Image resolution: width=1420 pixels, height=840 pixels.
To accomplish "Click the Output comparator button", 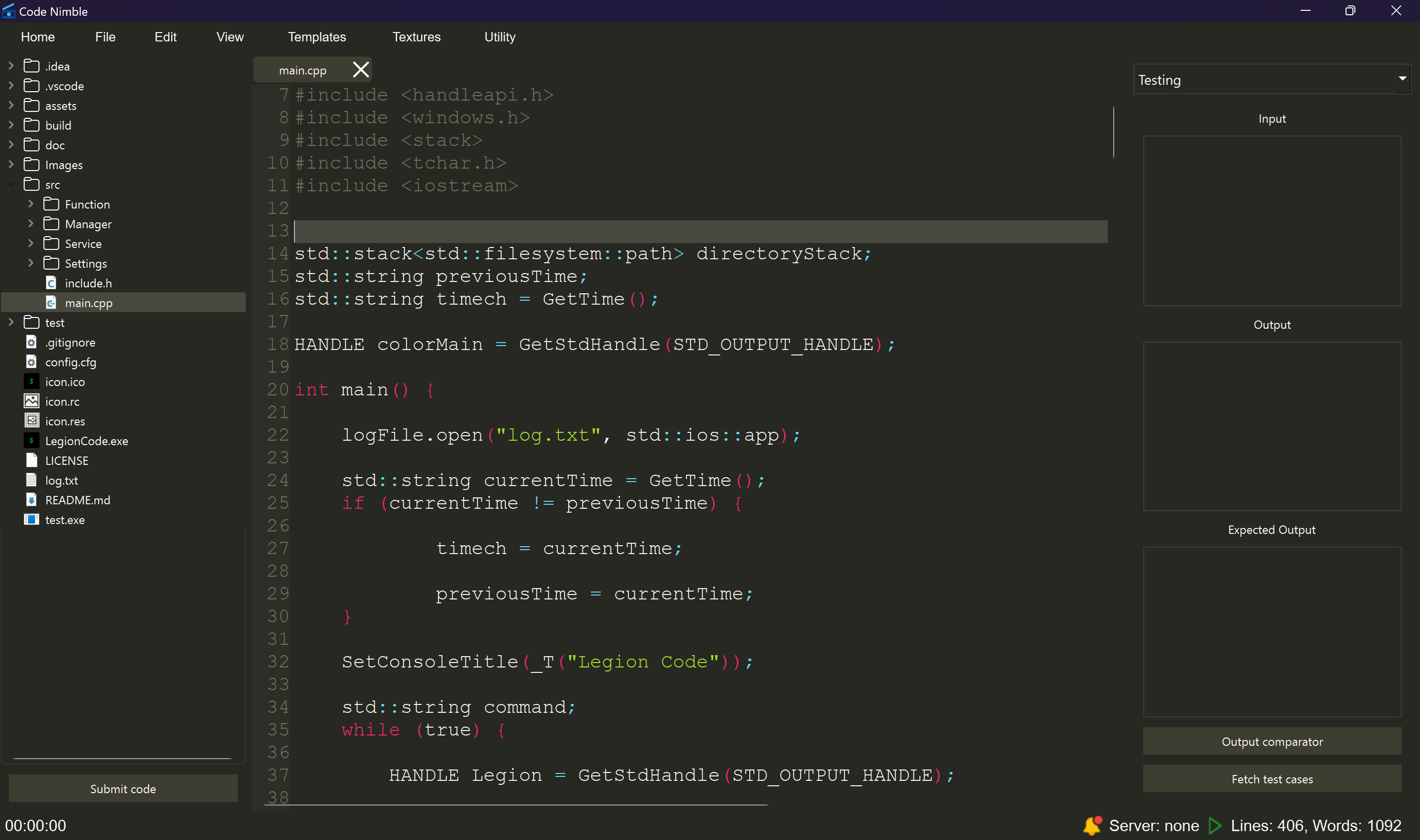I will coord(1272,741).
